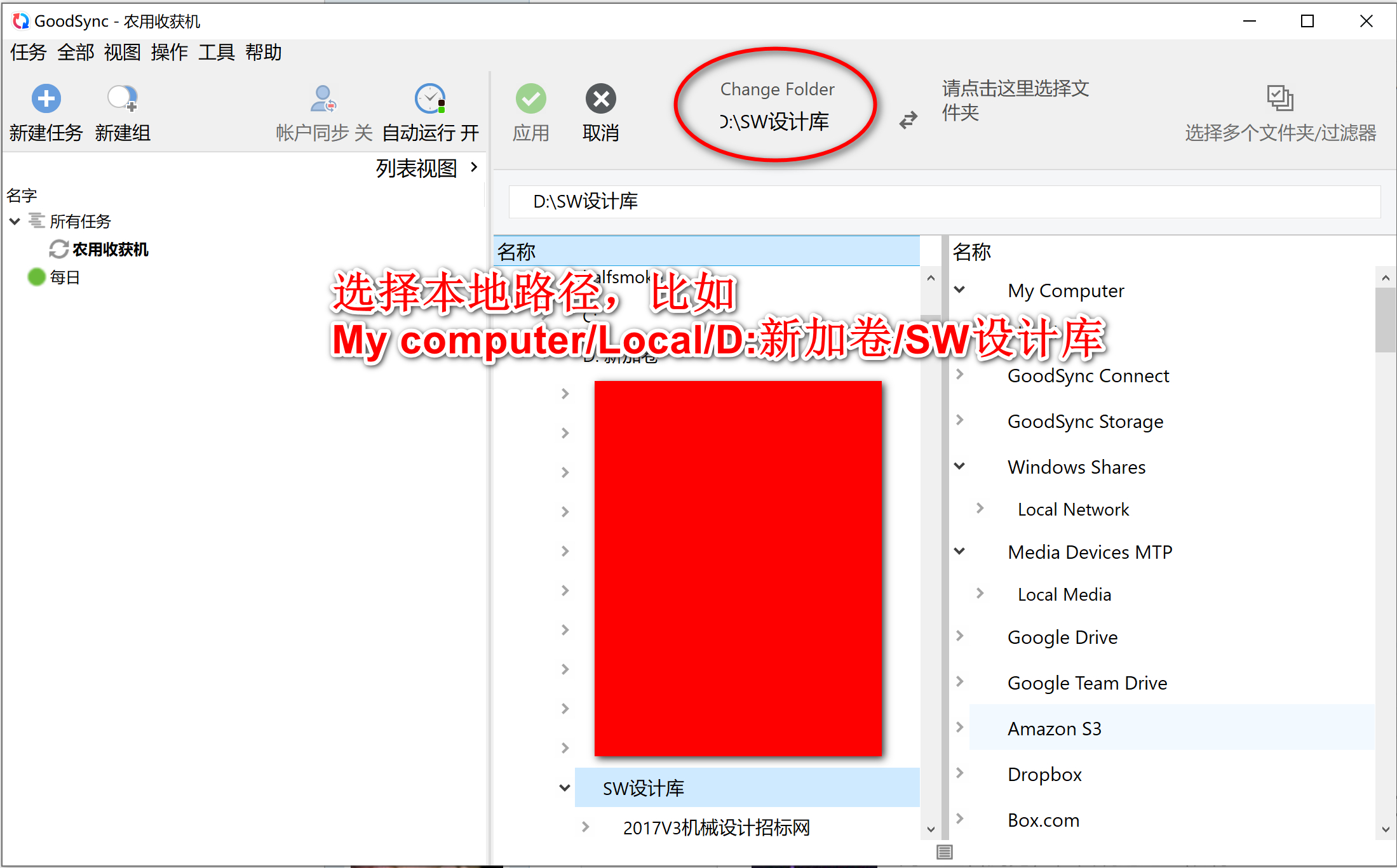Select Google Team Drive entry
The width and height of the screenshot is (1397, 868).
[x=1087, y=683]
